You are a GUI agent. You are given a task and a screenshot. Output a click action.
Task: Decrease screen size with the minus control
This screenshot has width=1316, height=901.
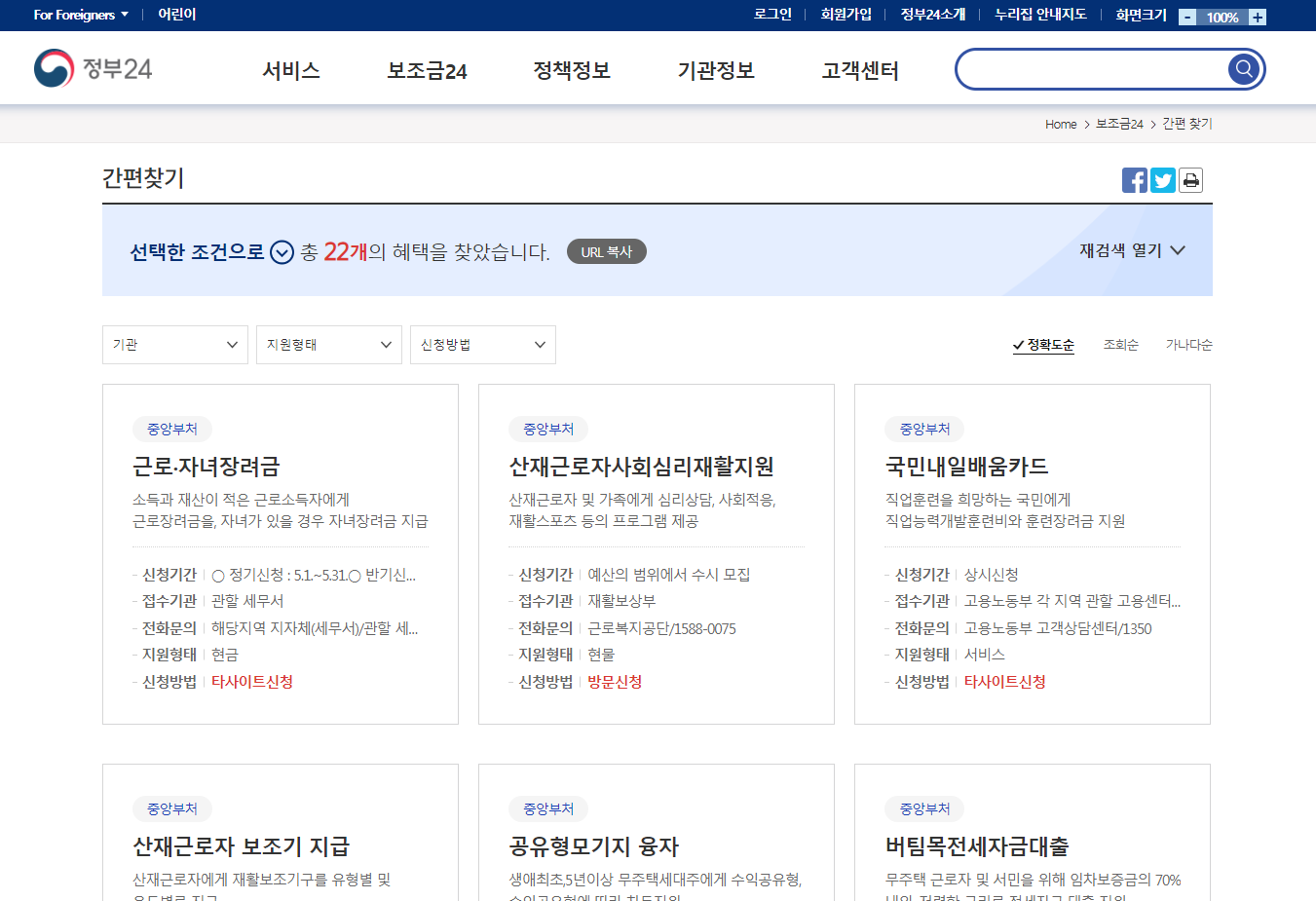(1186, 16)
